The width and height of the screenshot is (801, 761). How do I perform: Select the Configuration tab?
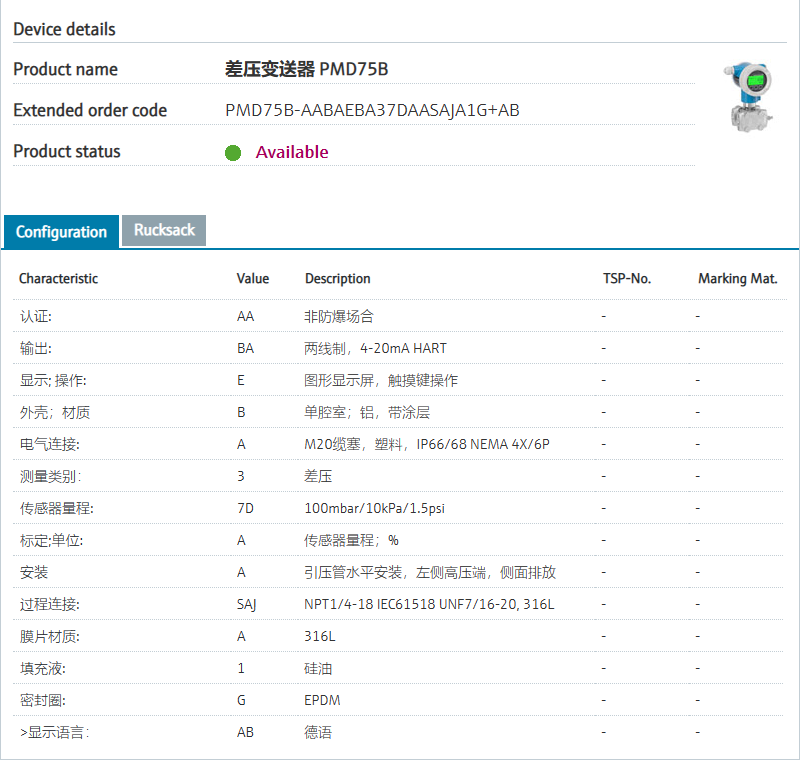pos(61,232)
